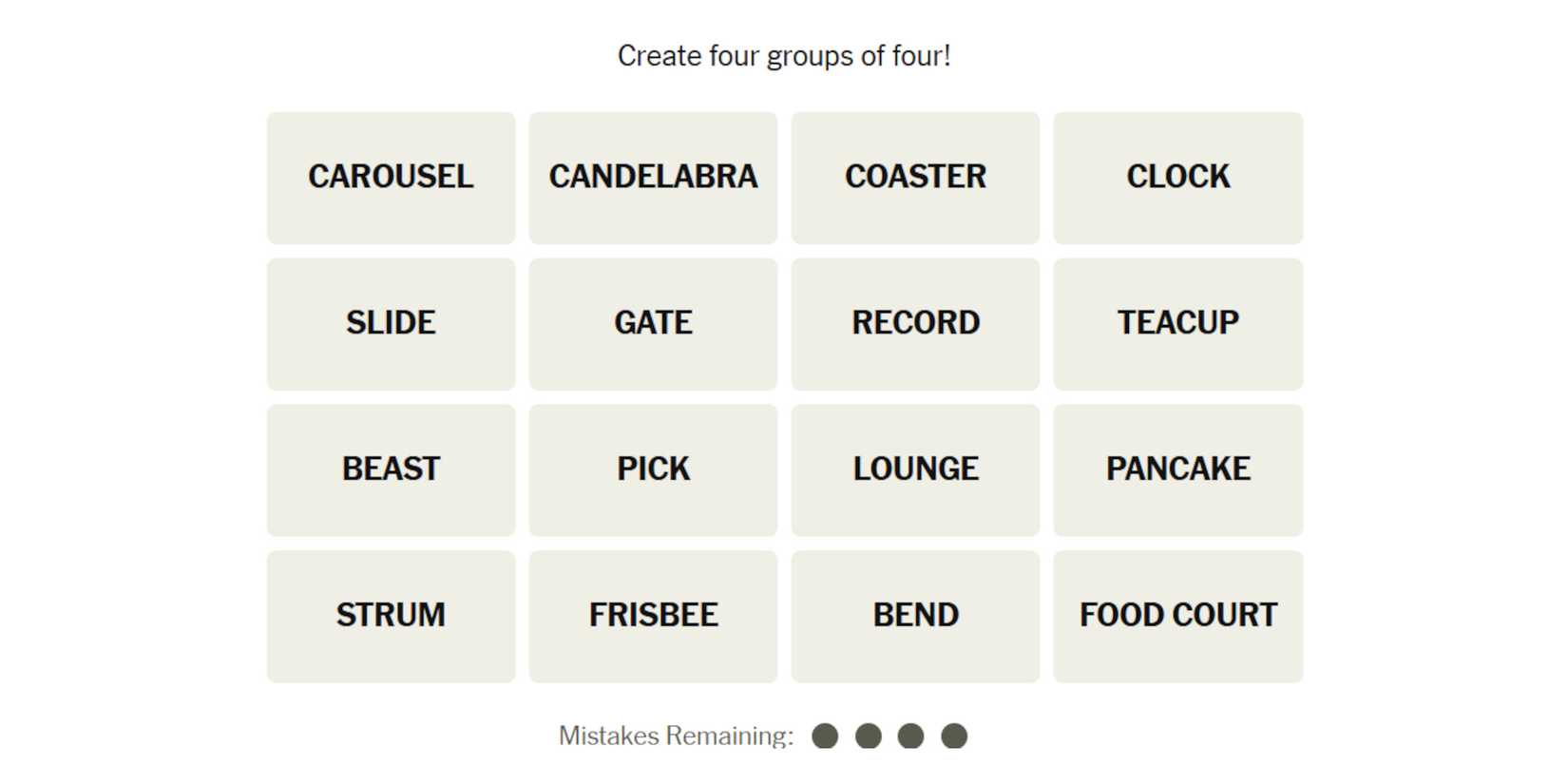Click the 'Mistakes Remaining' label

[676, 736]
